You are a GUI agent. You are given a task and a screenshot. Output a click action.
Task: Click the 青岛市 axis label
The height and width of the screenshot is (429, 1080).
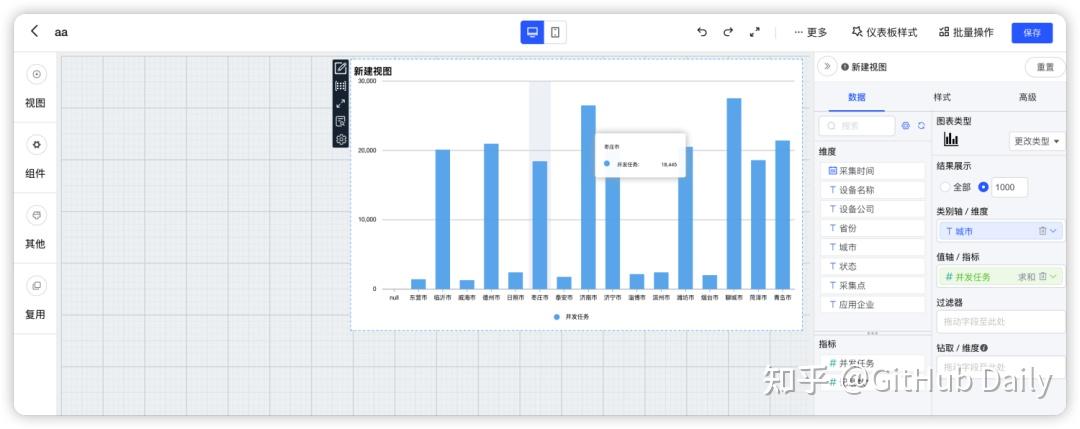pos(782,297)
